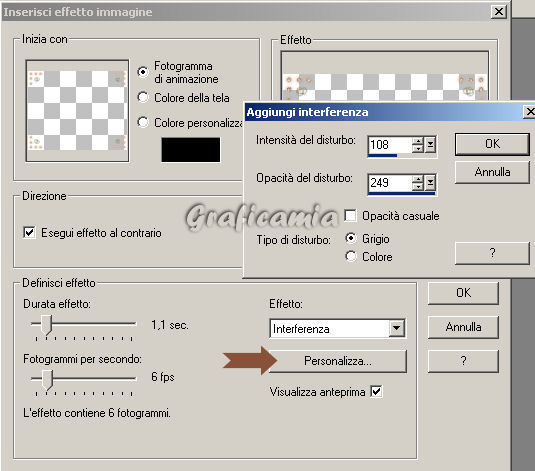535x471 pixels.
Task: Click Annulla in Aggiungi interferenza dialog
Action: coord(492,172)
